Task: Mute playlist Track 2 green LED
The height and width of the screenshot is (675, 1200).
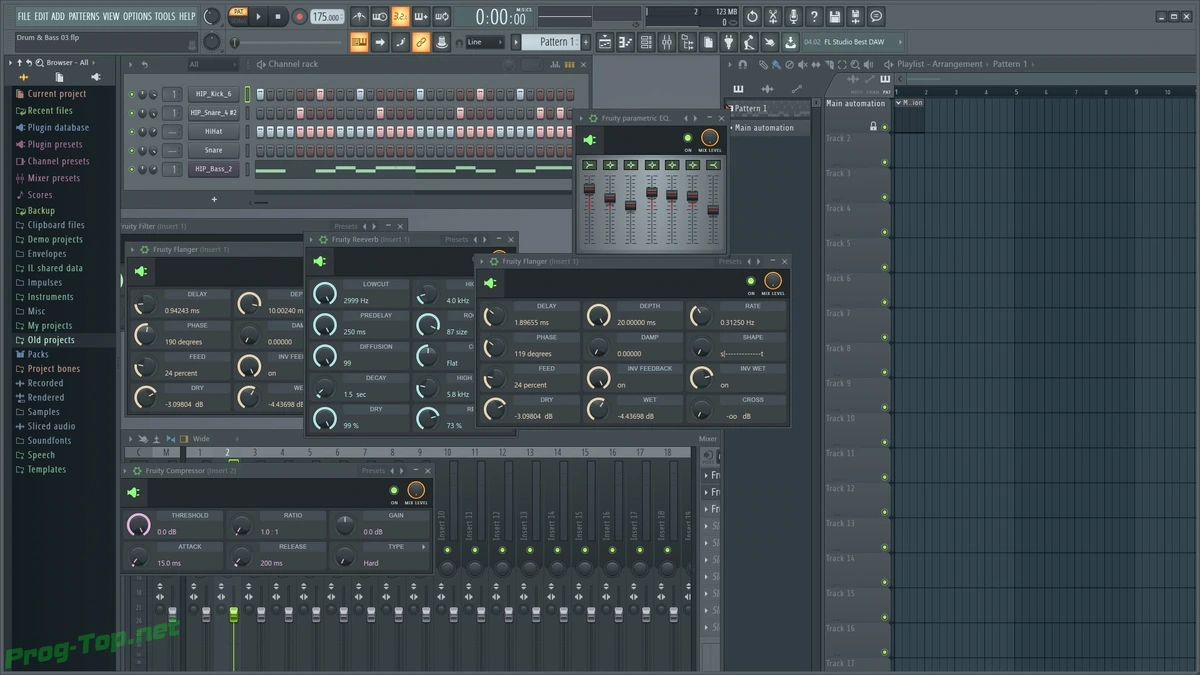Action: (x=884, y=162)
